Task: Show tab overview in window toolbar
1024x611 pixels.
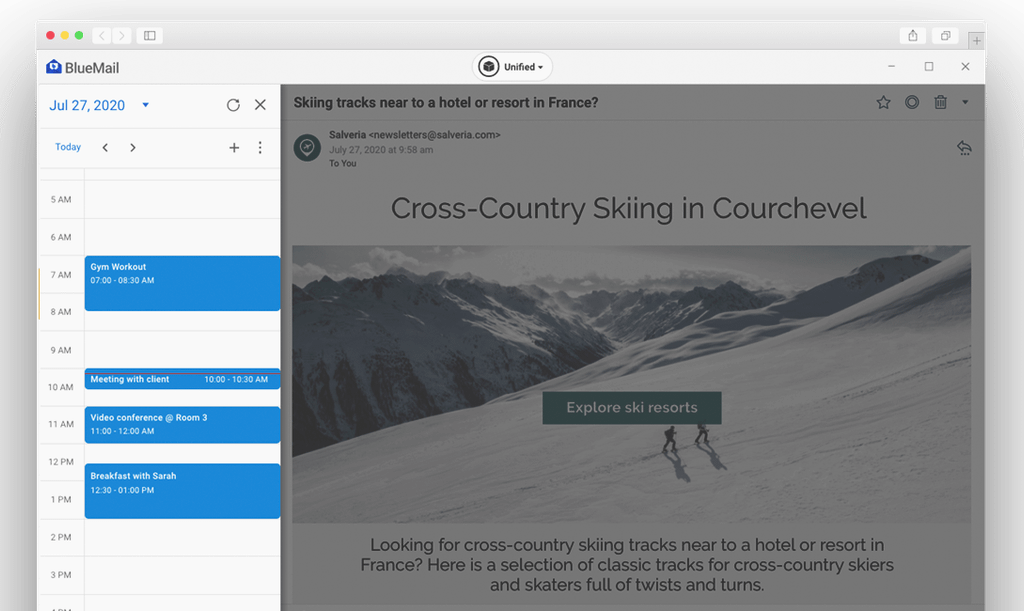Action: 945,35
